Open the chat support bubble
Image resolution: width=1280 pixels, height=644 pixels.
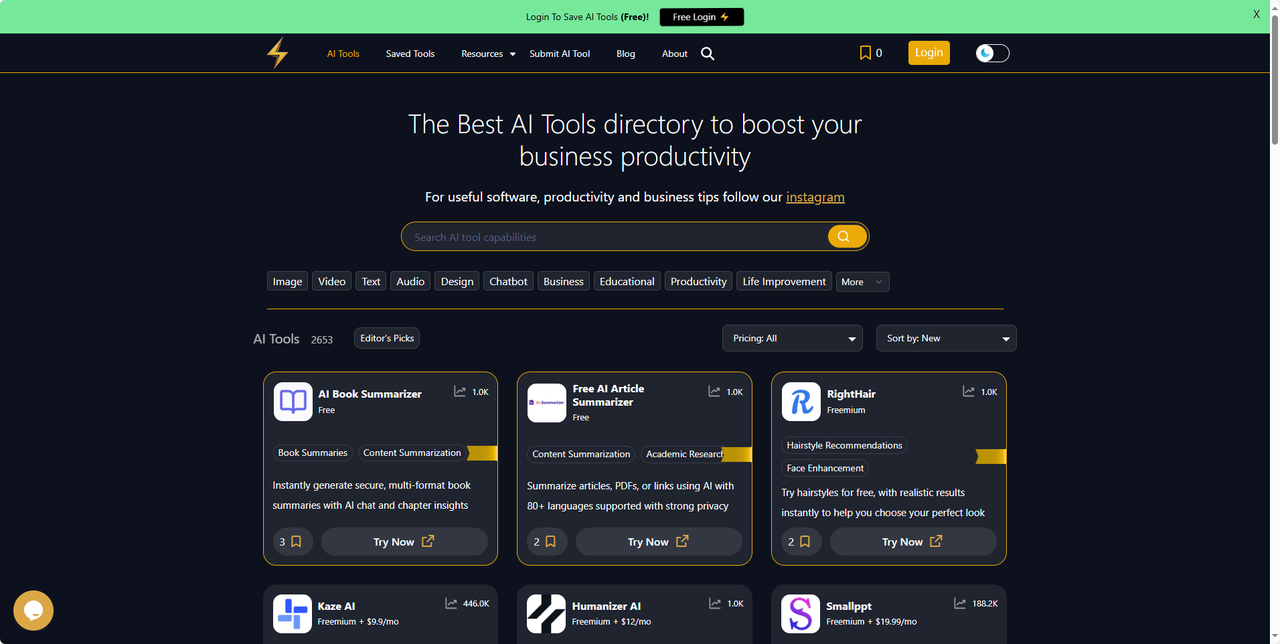tap(33, 610)
